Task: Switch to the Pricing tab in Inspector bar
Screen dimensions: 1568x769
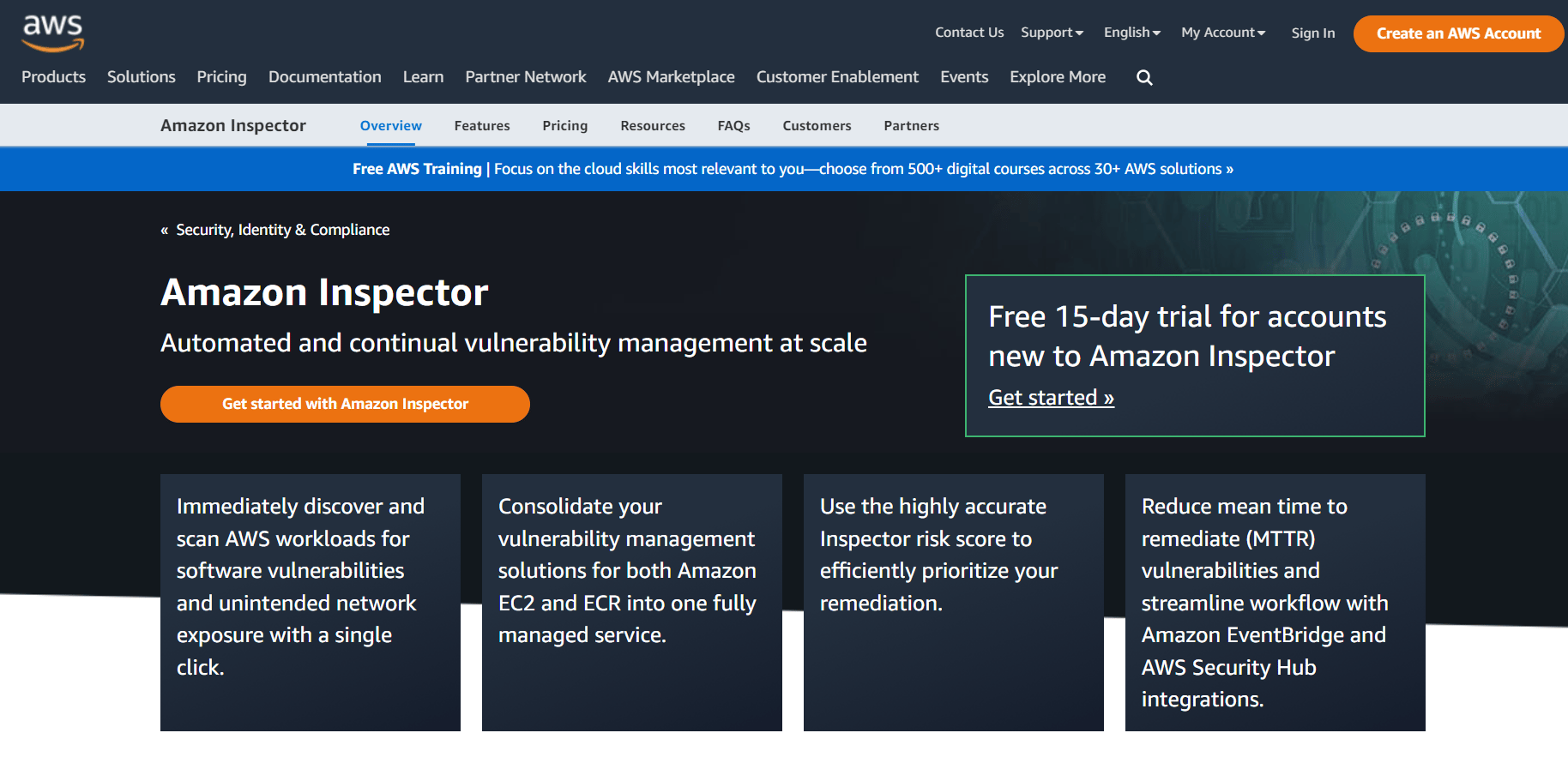Action: coord(565,126)
